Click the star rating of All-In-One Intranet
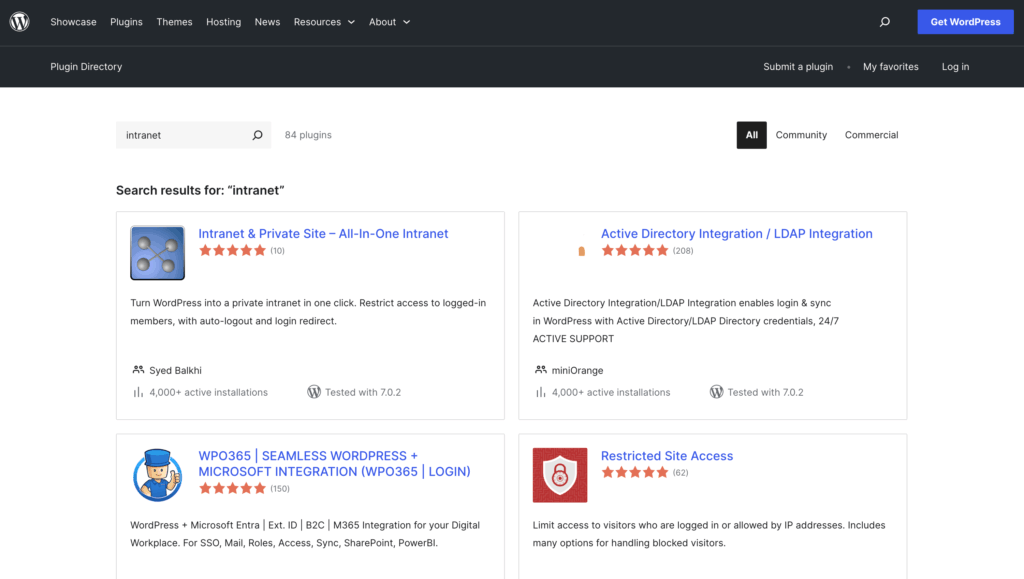 coord(232,250)
